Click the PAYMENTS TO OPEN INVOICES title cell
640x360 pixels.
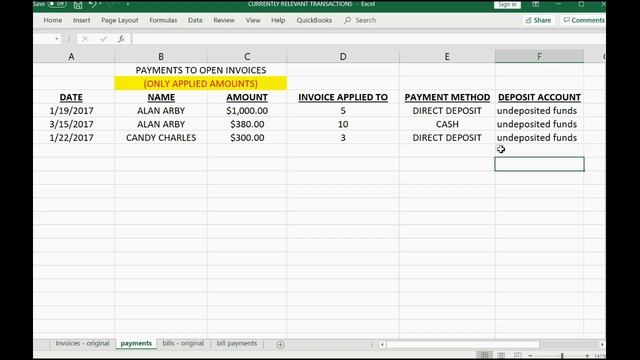click(x=201, y=70)
